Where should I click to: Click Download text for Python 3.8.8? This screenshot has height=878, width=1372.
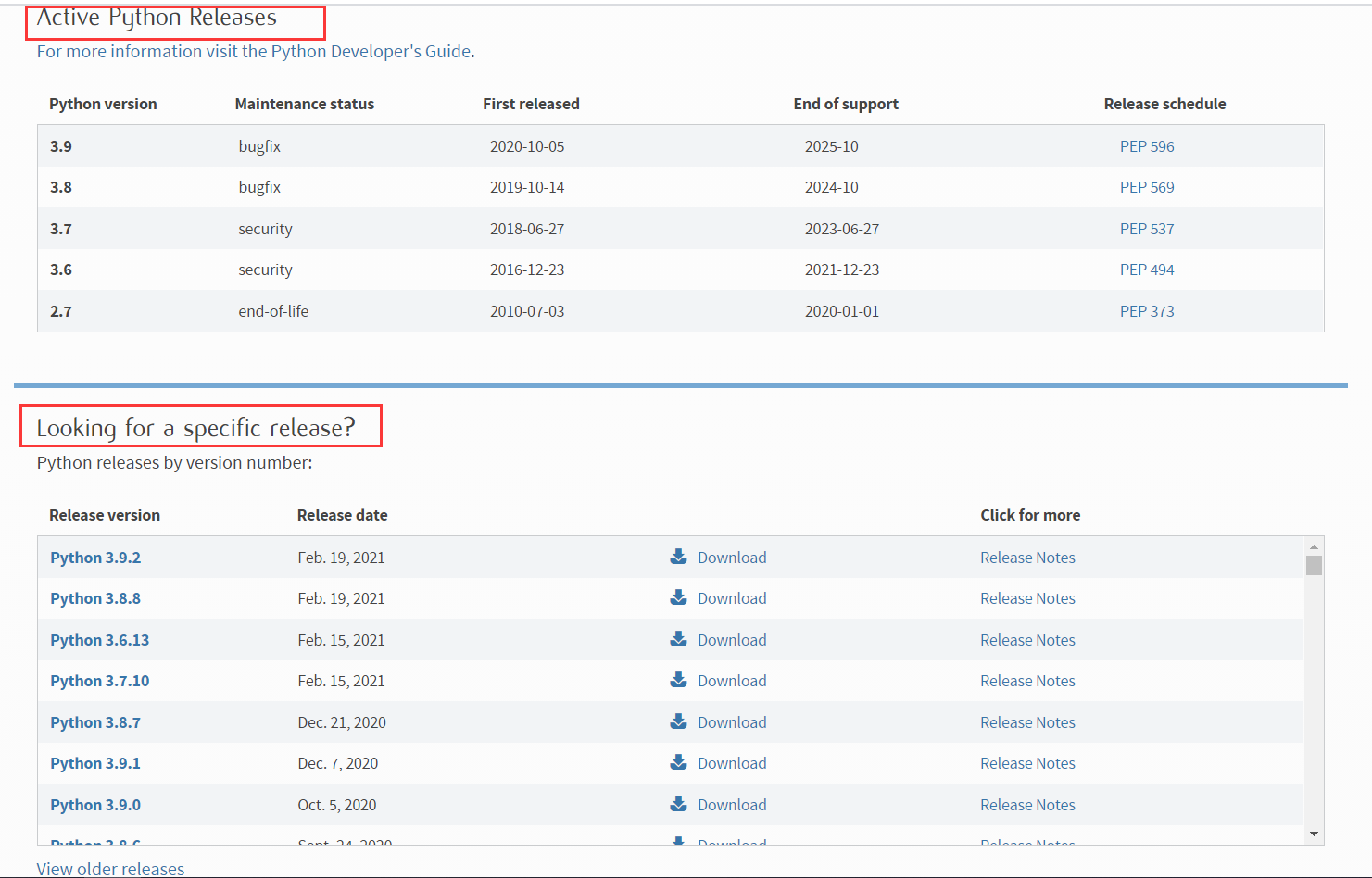click(732, 598)
